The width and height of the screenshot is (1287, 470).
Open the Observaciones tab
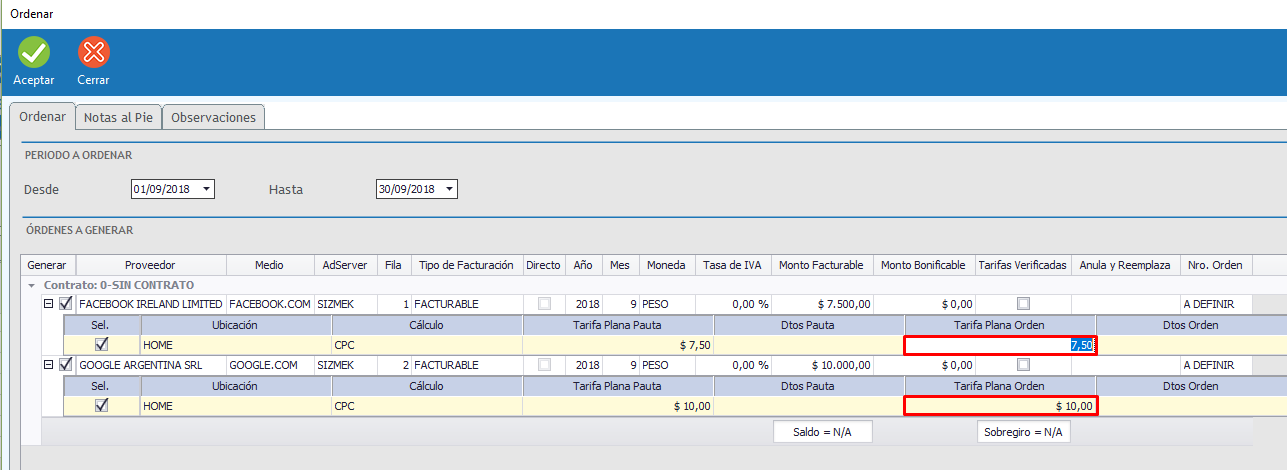tap(213, 117)
